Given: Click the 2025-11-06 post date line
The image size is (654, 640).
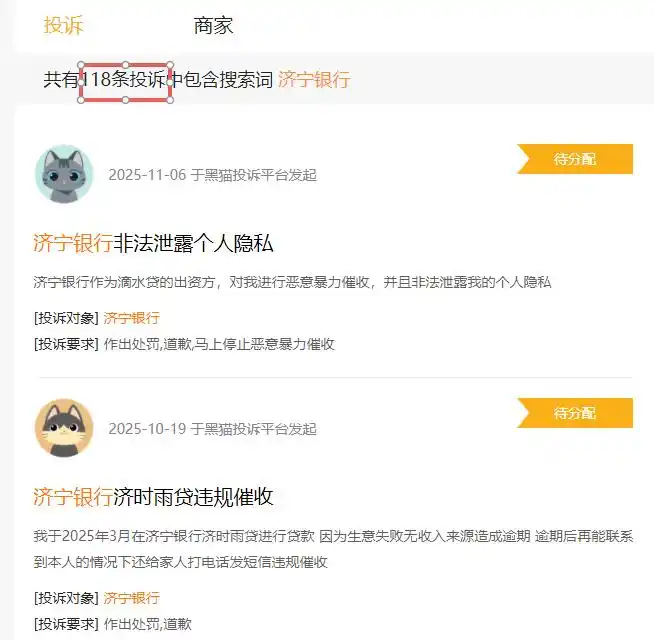Looking at the screenshot, I should click(x=212, y=175).
